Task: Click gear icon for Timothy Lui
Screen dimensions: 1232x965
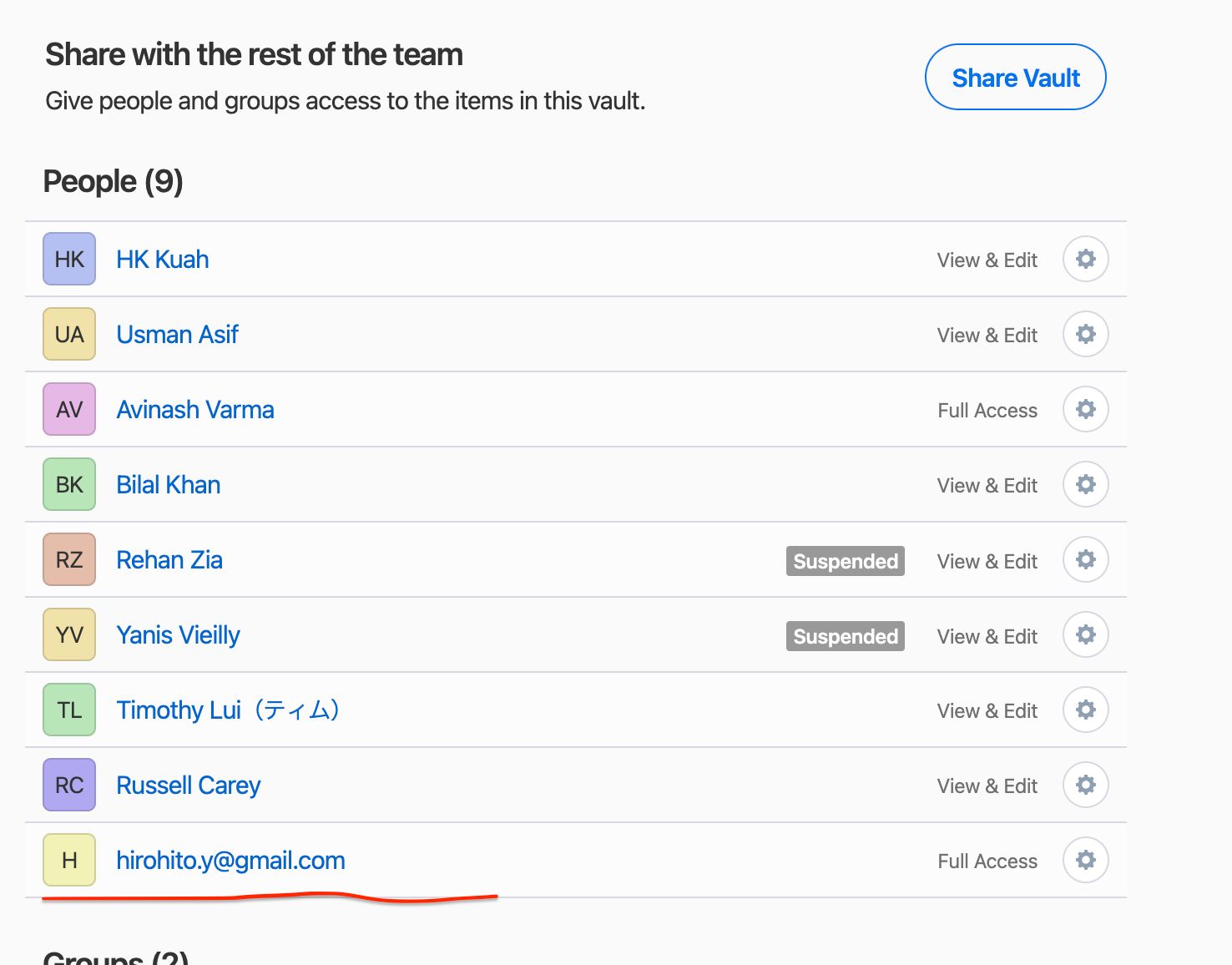Action: point(1085,710)
